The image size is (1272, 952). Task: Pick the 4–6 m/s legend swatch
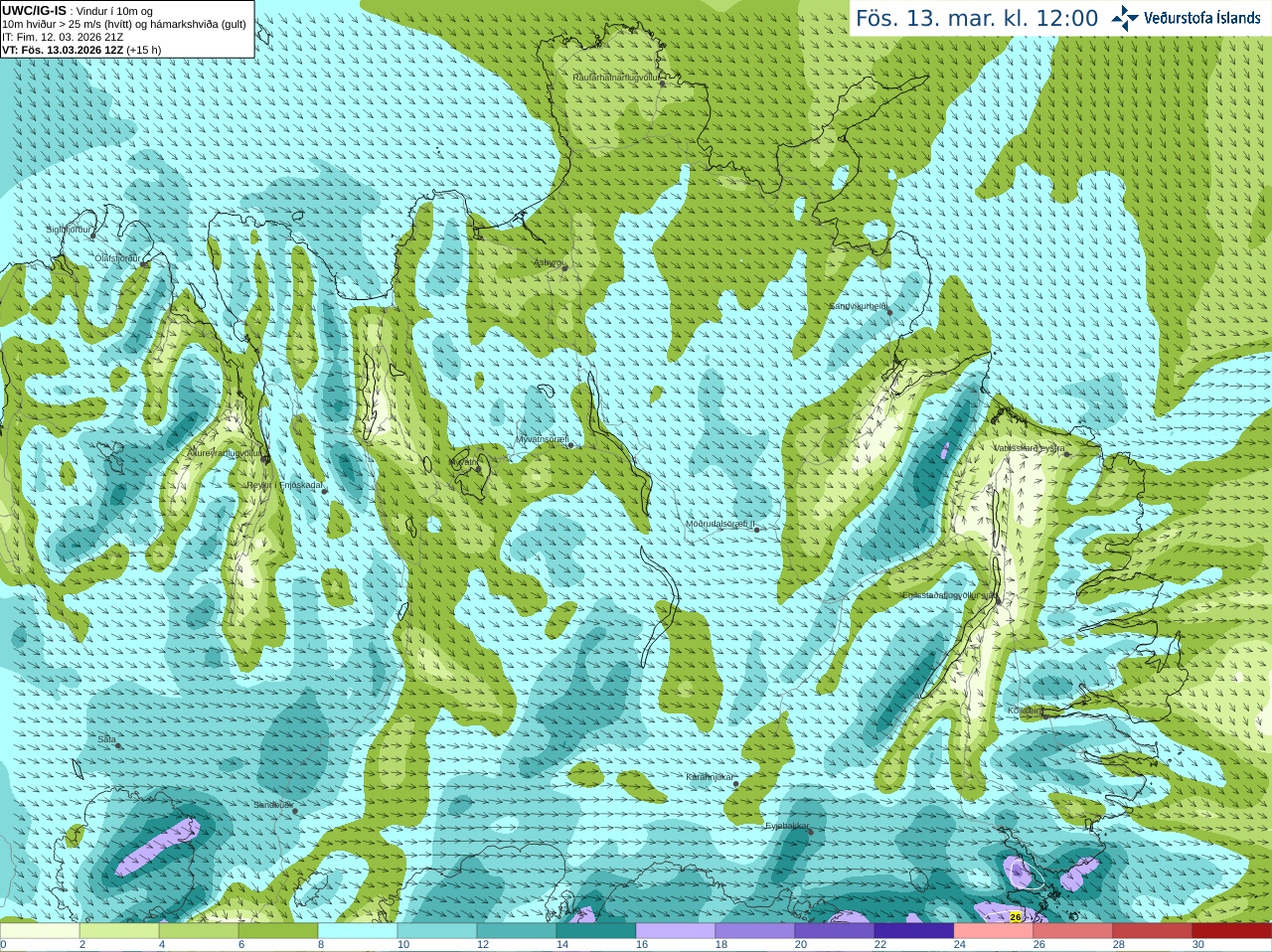(x=199, y=931)
